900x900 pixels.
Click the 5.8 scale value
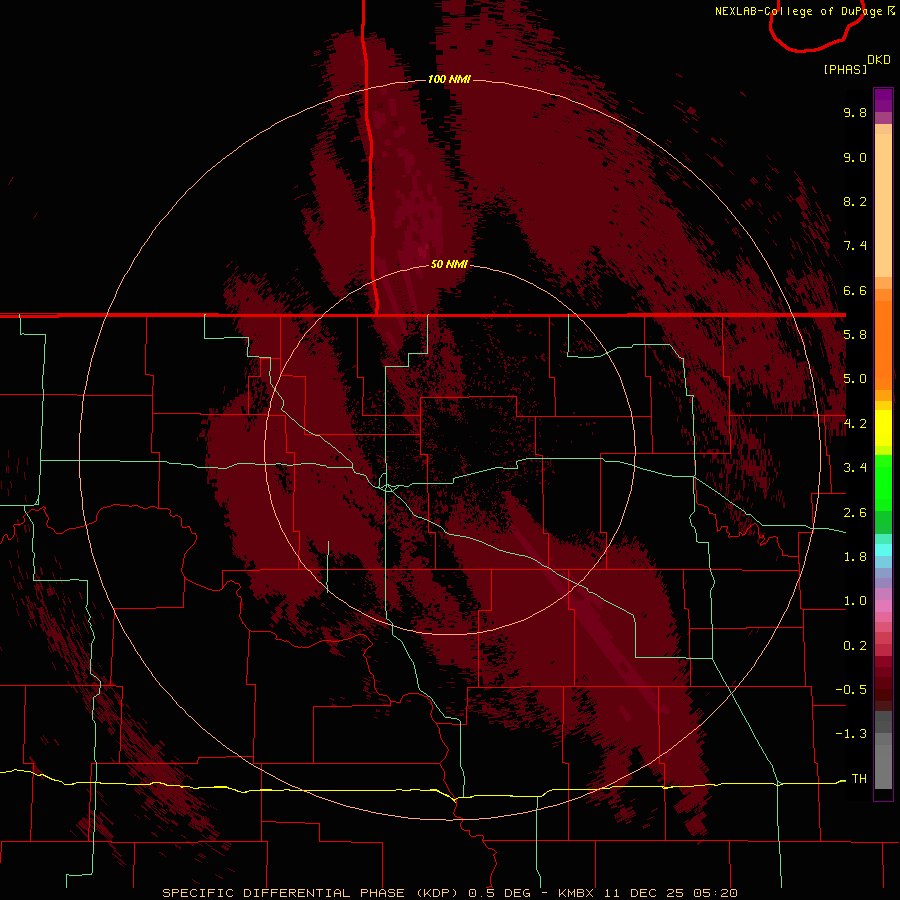pos(855,335)
